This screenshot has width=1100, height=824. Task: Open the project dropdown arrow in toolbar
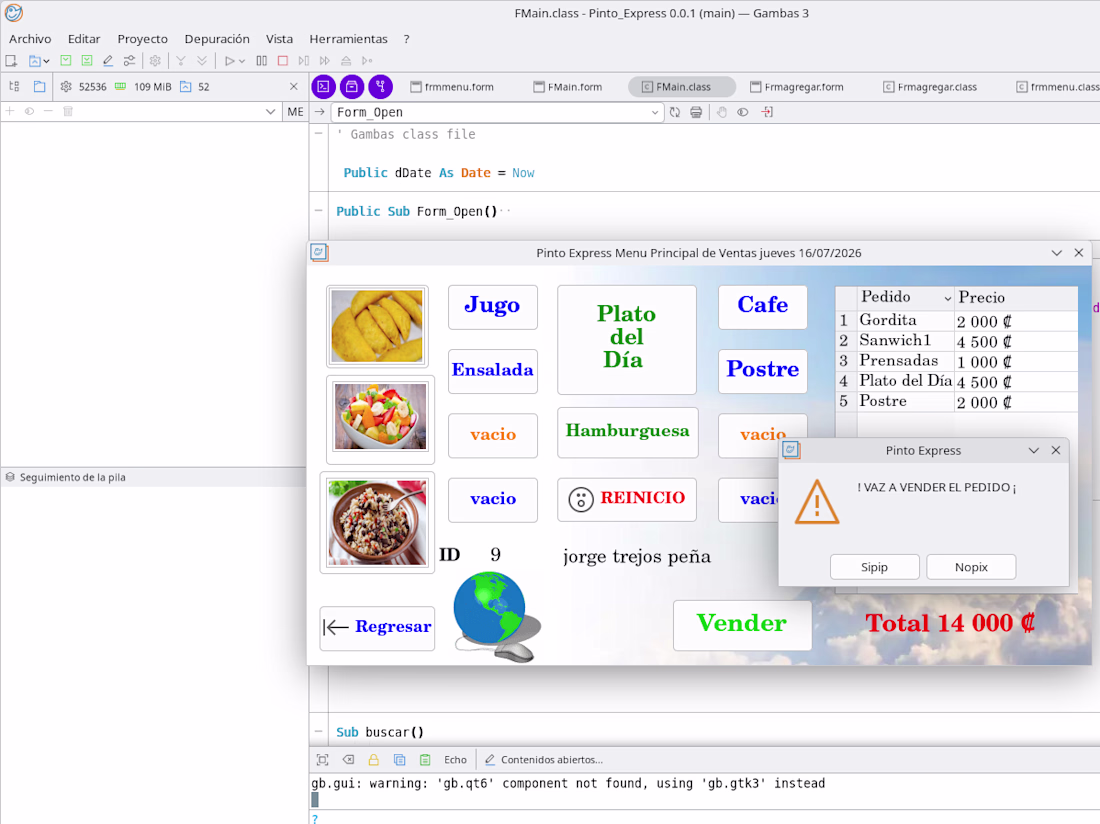pyautogui.click(x=46, y=61)
